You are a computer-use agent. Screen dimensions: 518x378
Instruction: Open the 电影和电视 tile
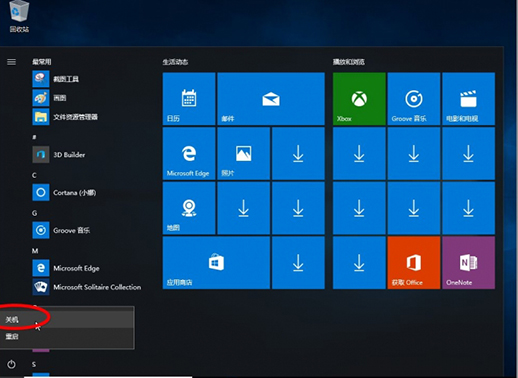pyautogui.click(x=468, y=99)
